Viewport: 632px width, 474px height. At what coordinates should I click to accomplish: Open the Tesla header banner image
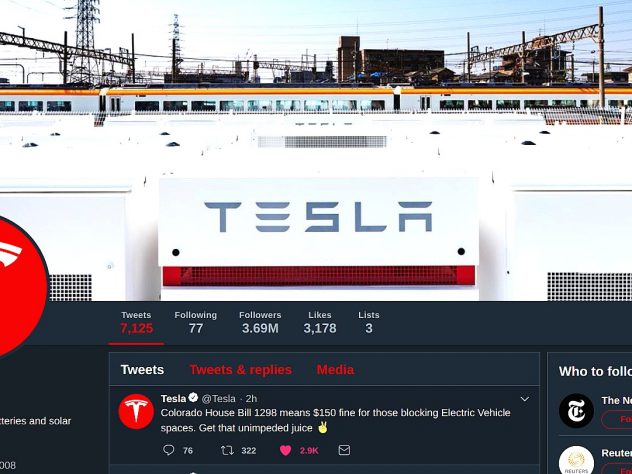pos(316,150)
